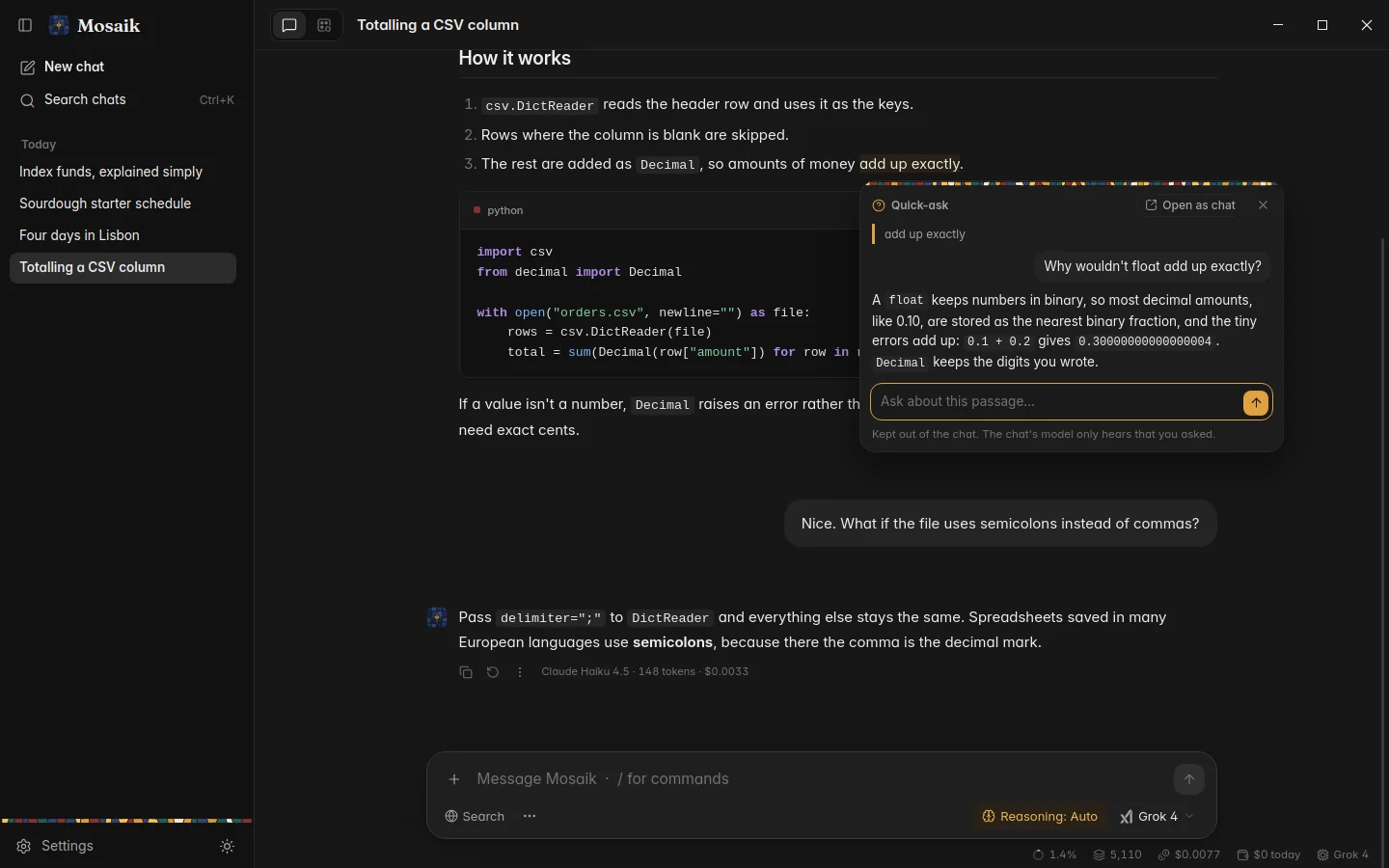Open Search chats
This screenshot has width=1389, height=868.
tap(123, 99)
